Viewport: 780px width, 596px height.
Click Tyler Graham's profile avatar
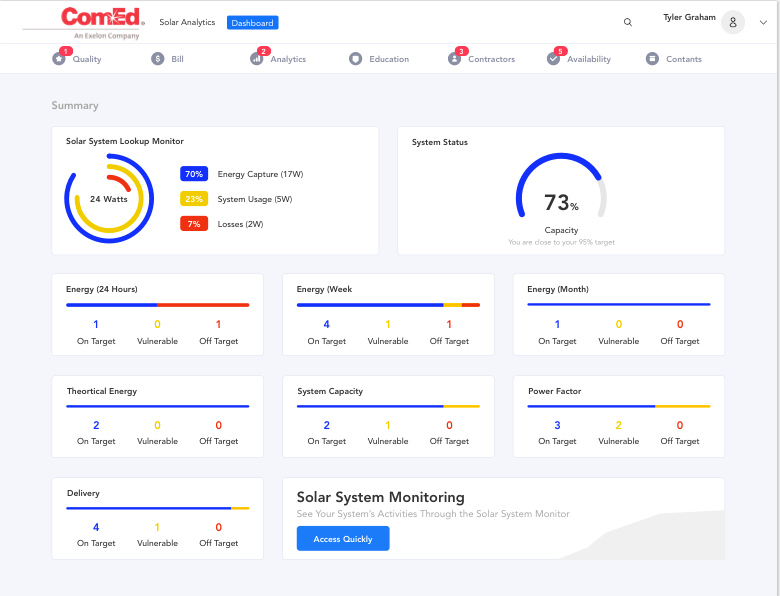click(733, 23)
